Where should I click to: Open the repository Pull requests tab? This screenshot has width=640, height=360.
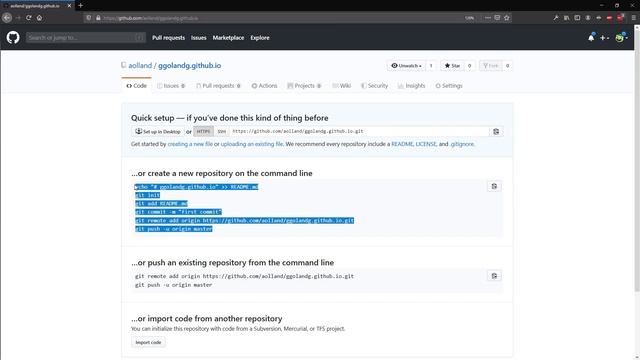(218, 86)
